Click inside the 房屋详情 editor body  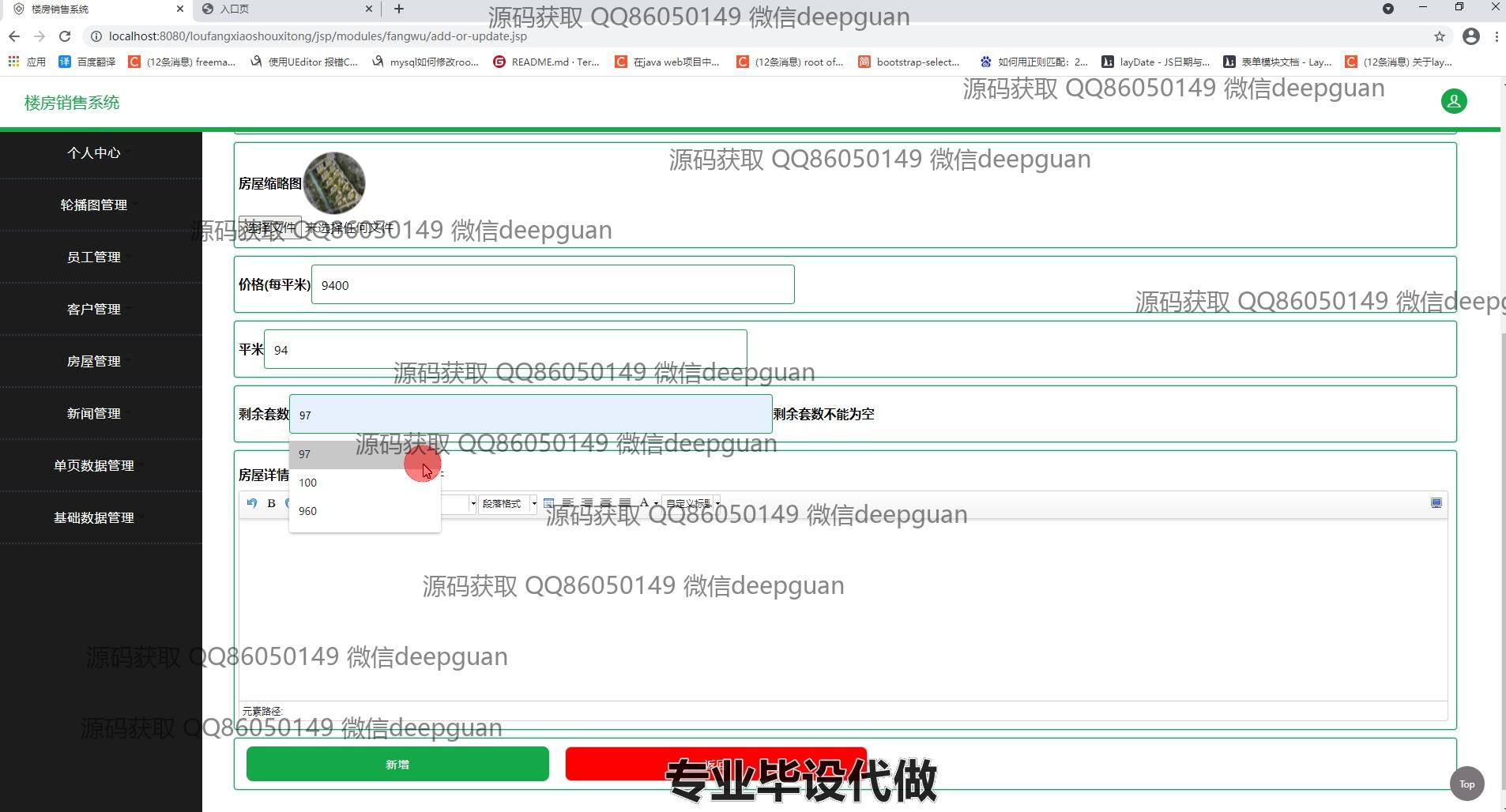[x=843, y=608]
